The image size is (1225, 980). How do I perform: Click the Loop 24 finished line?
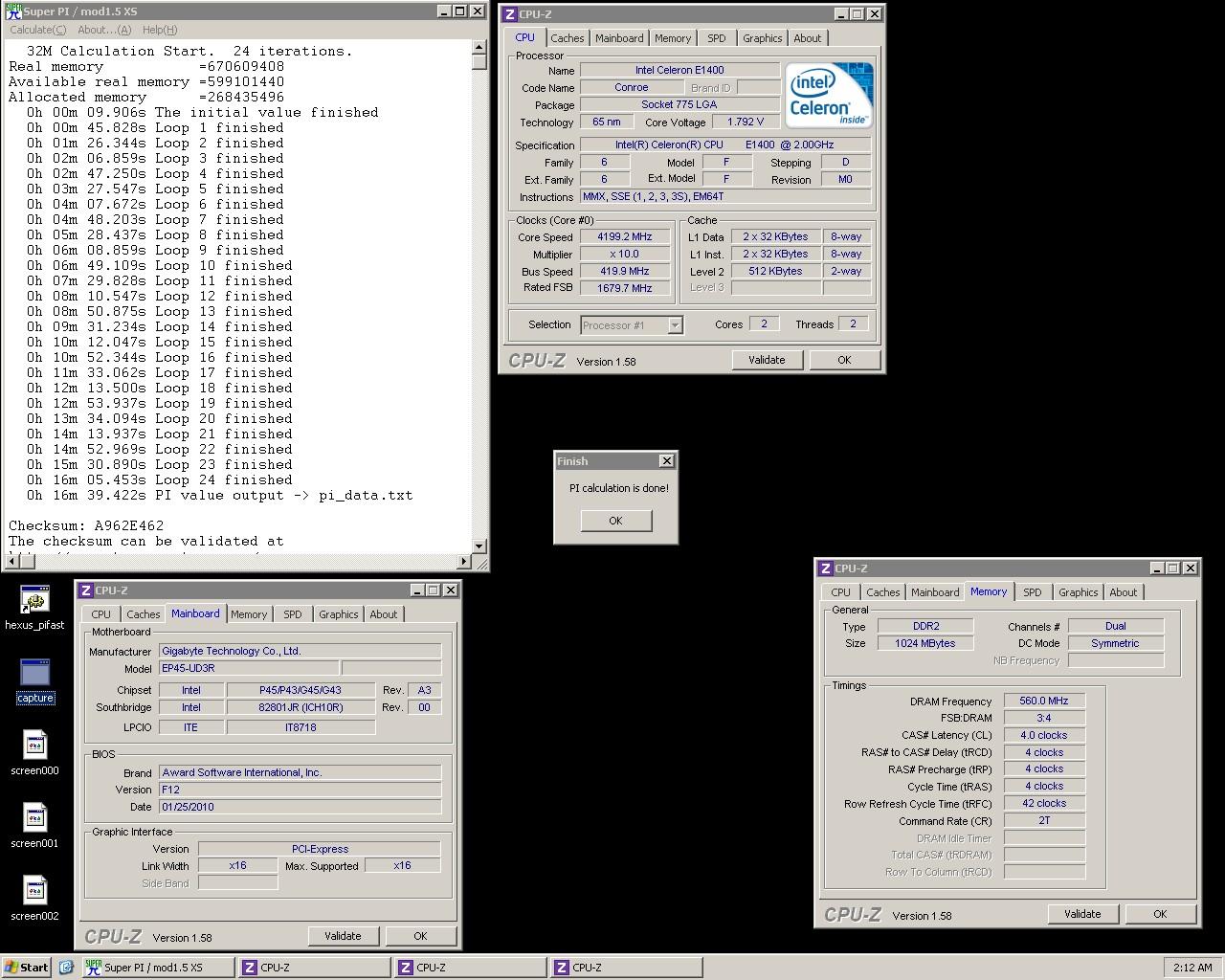tap(160, 479)
